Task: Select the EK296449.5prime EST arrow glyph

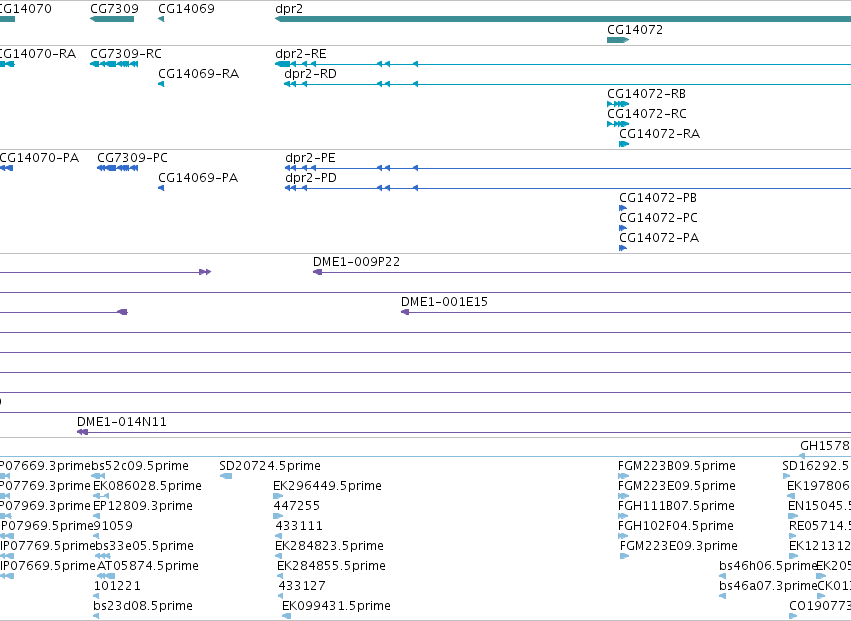Action: coord(278,496)
